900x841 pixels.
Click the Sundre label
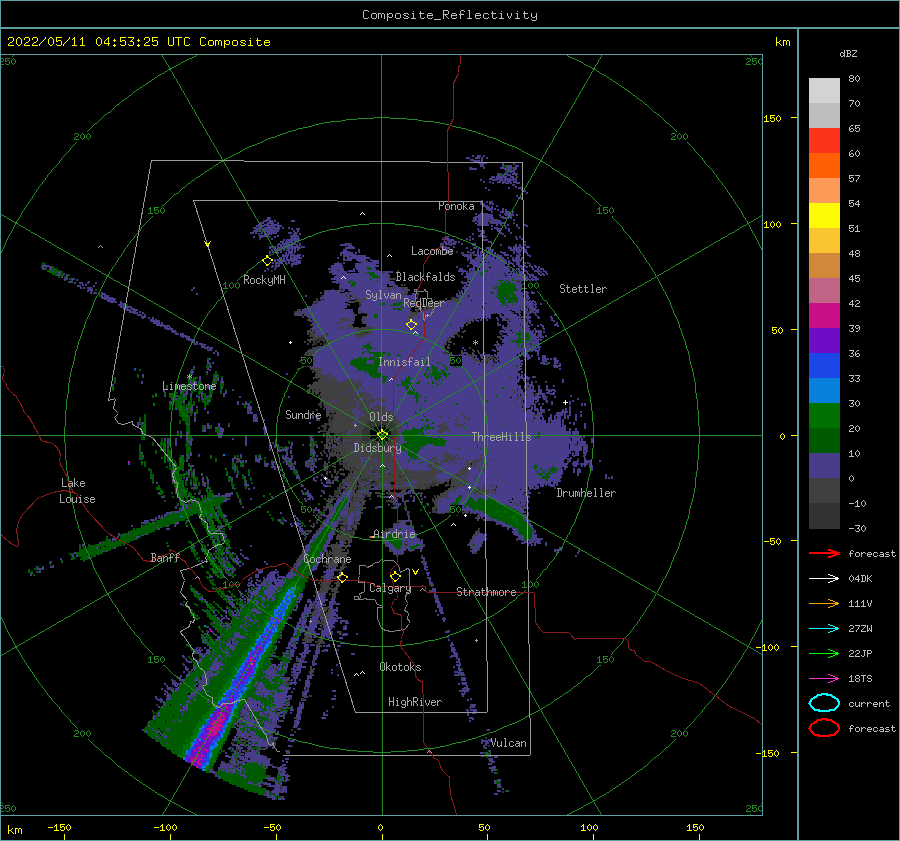pyautogui.click(x=303, y=414)
